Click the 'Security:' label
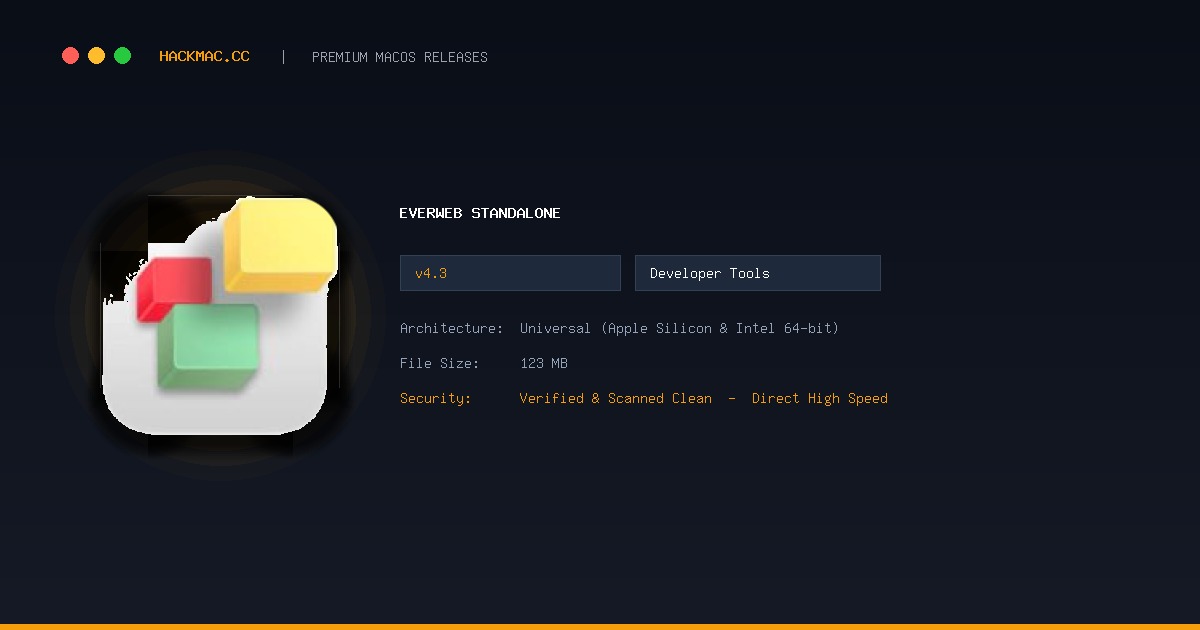This screenshot has height=630, width=1200. [x=435, y=398]
